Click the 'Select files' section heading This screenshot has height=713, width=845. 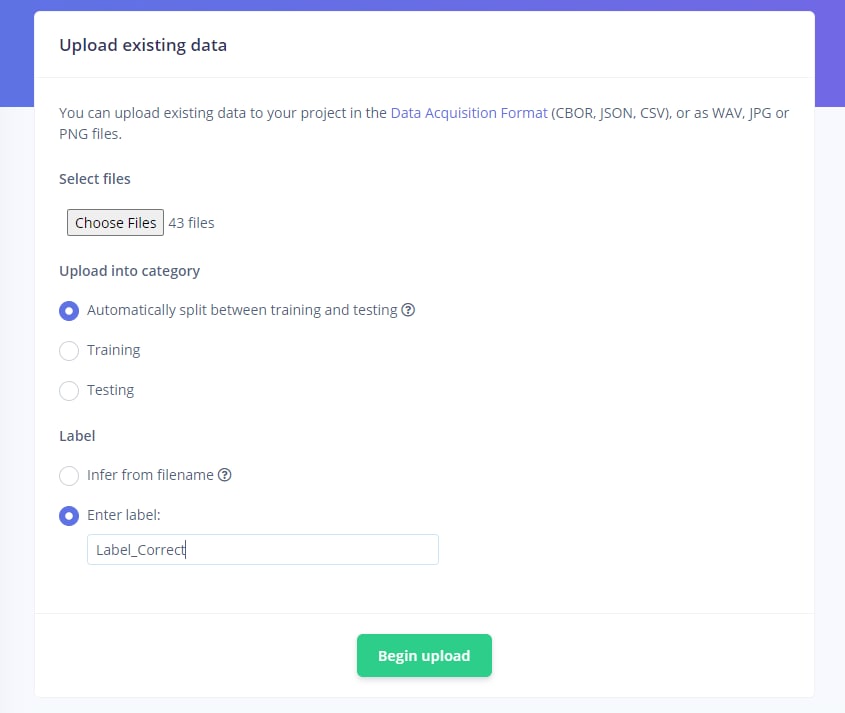coord(95,179)
